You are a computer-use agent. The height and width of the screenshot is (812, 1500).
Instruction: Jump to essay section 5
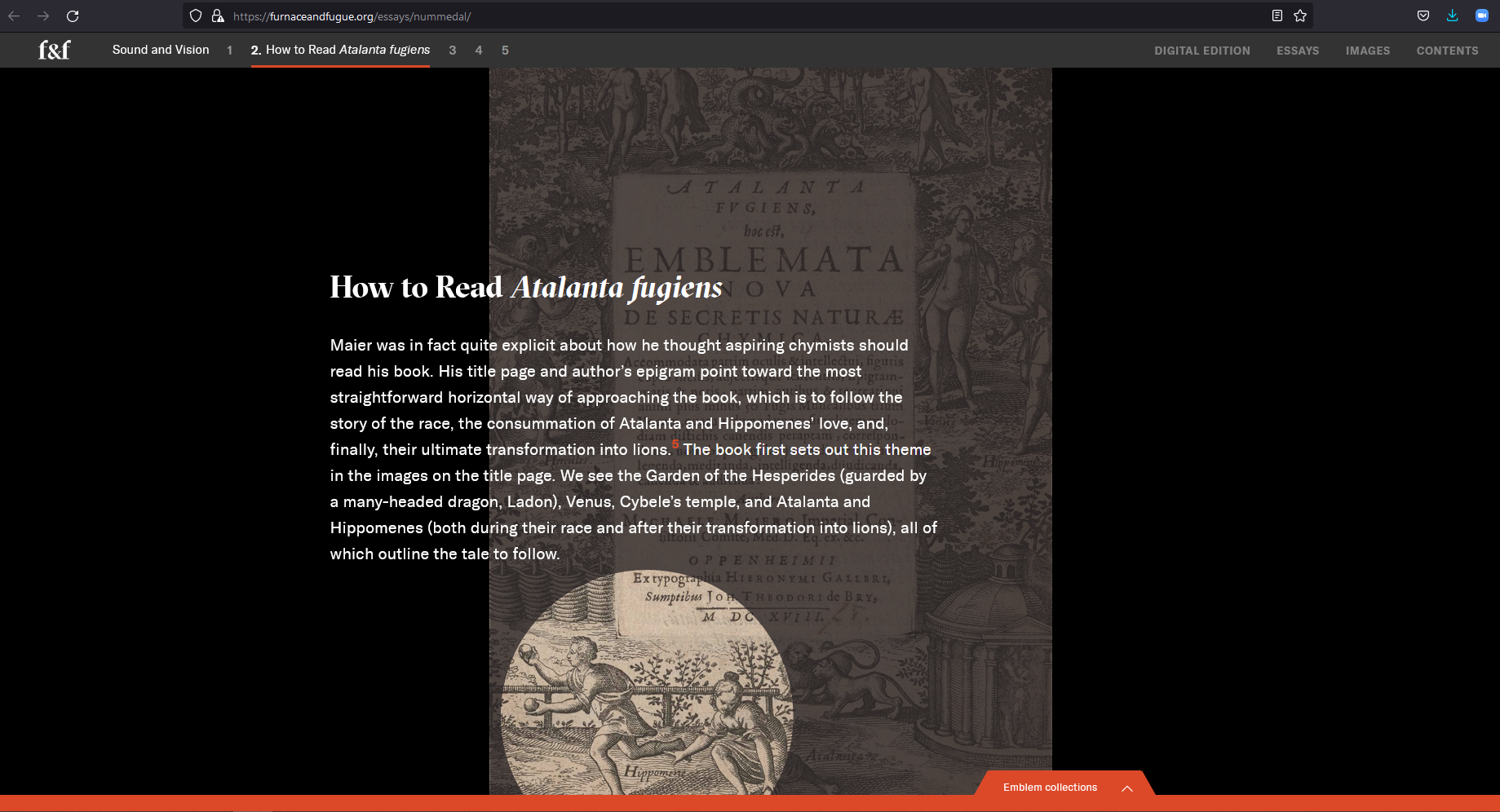pyautogui.click(x=505, y=51)
